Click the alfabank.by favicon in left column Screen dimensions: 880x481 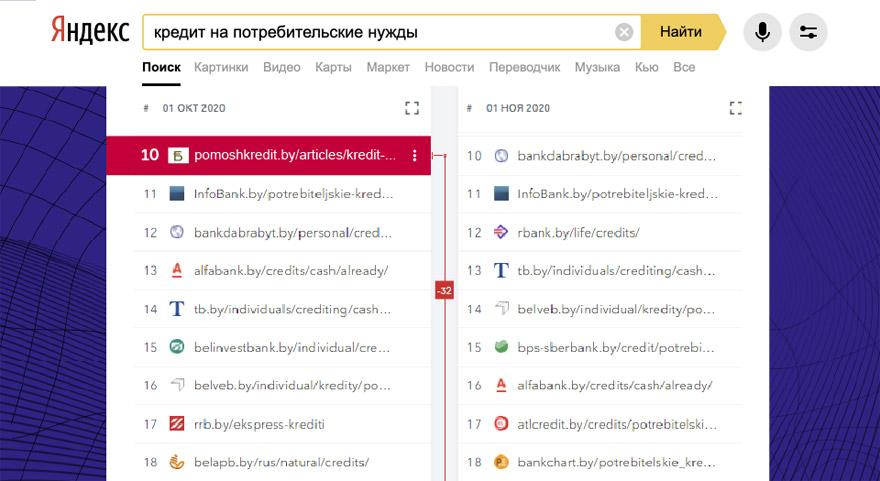[x=177, y=270]
